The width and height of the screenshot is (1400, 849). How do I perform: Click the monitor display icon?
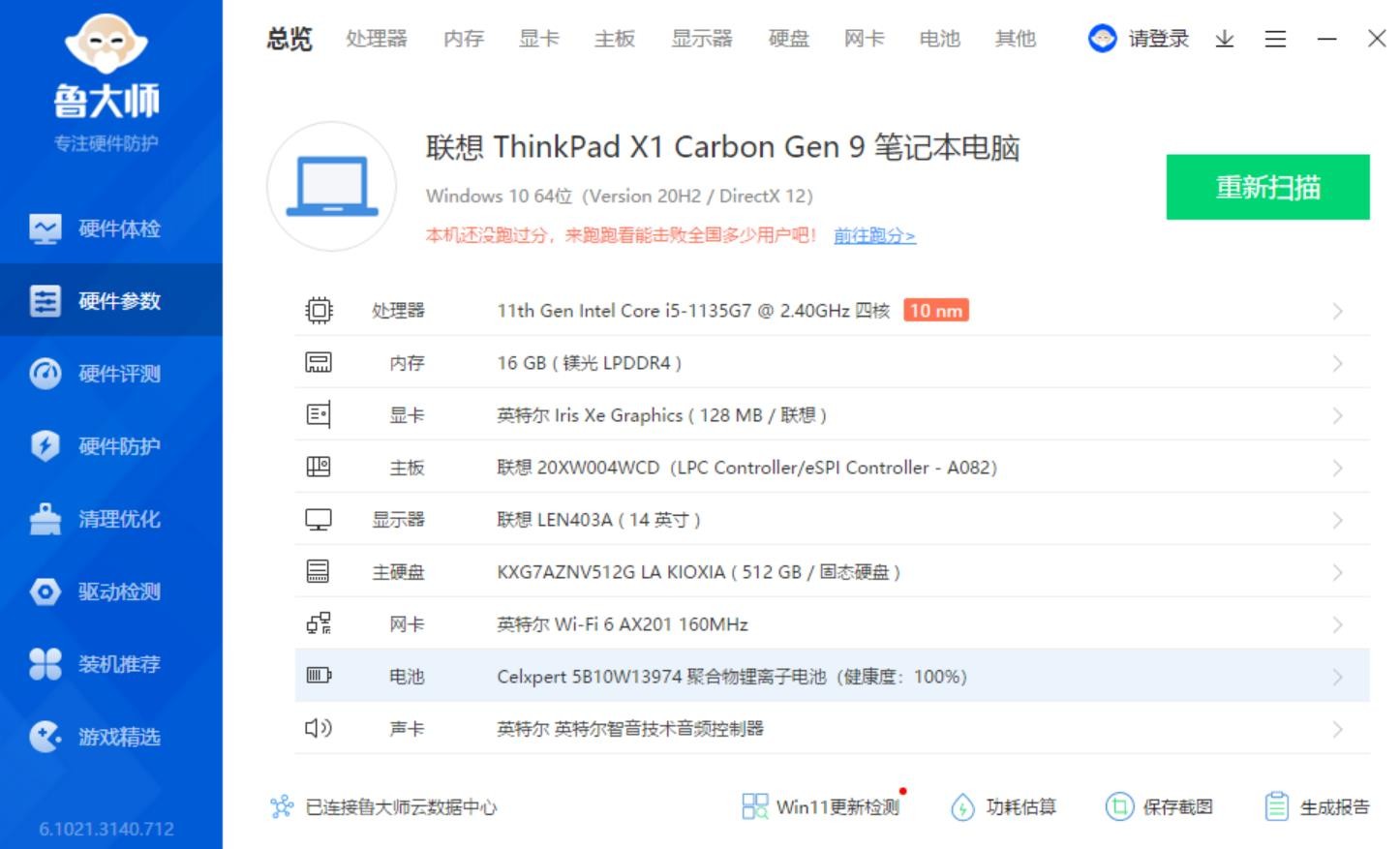point(319,520)
